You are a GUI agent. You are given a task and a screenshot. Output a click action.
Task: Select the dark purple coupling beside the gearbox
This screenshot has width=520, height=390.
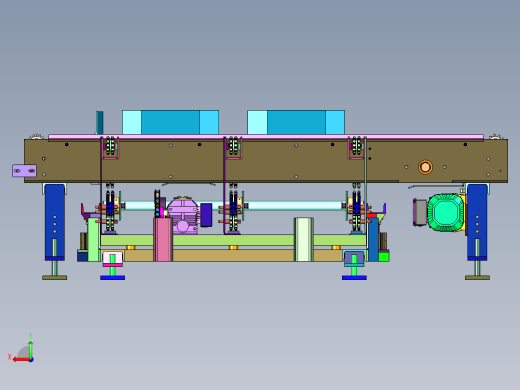[x=206, y=215]
